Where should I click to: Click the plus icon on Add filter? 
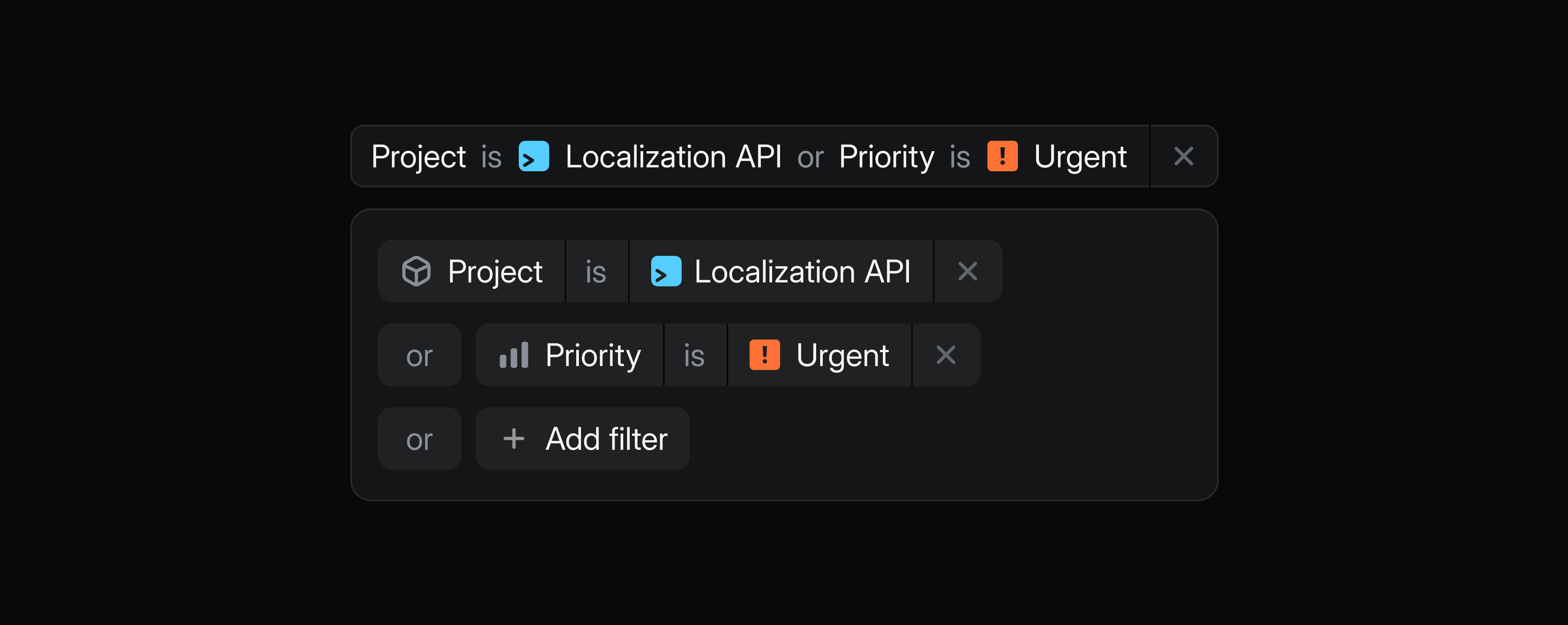(513, 438)
